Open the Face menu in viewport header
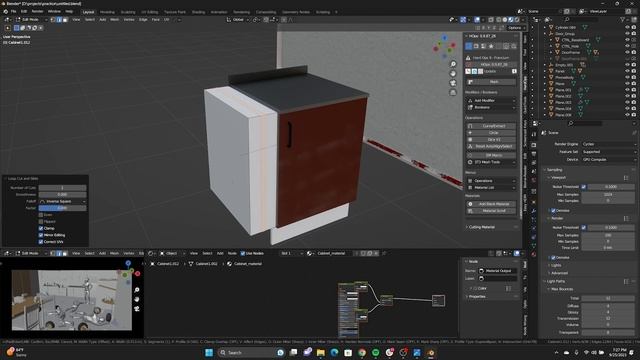 tap(156, 20)
